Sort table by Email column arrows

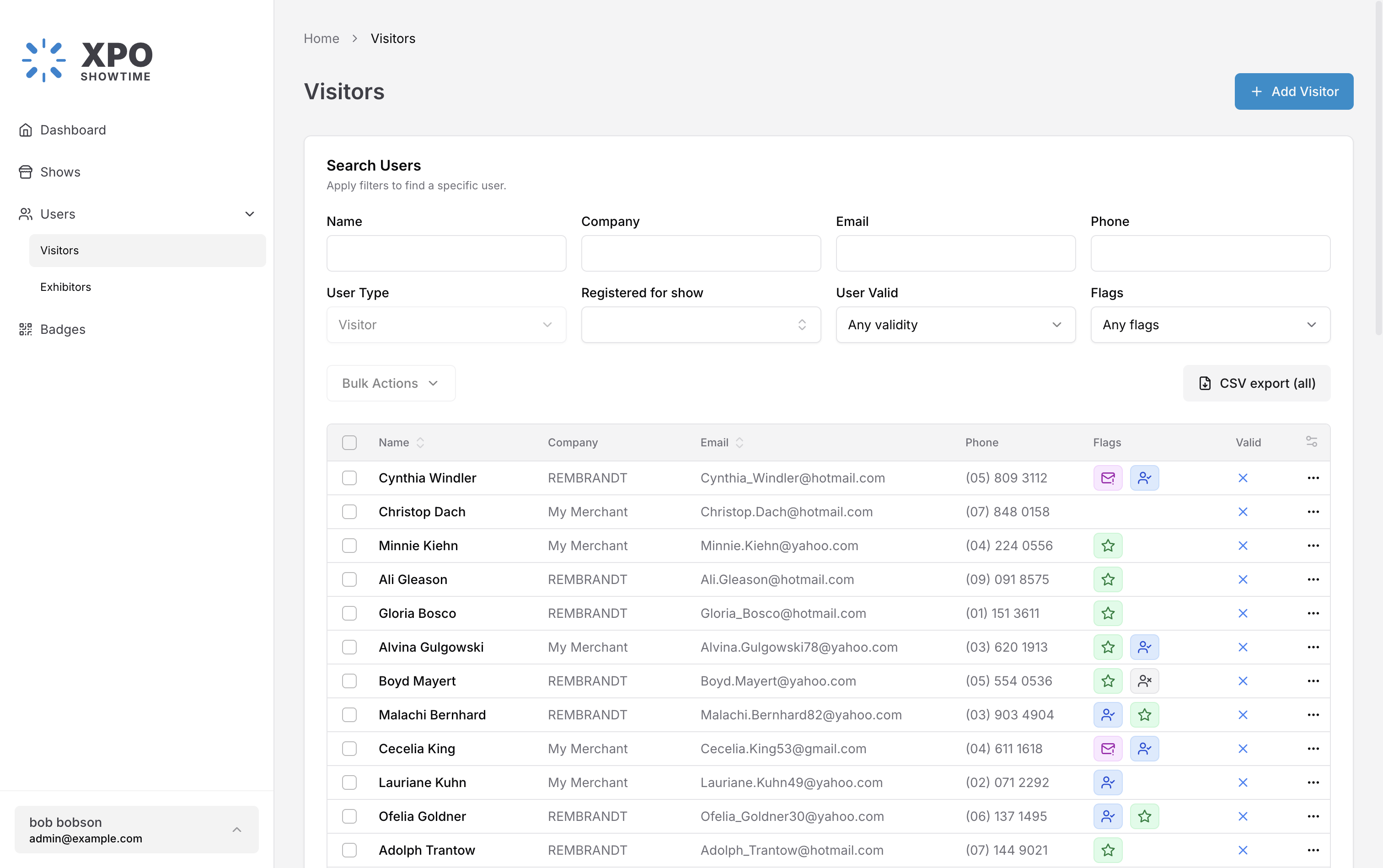tap(740, 443)
